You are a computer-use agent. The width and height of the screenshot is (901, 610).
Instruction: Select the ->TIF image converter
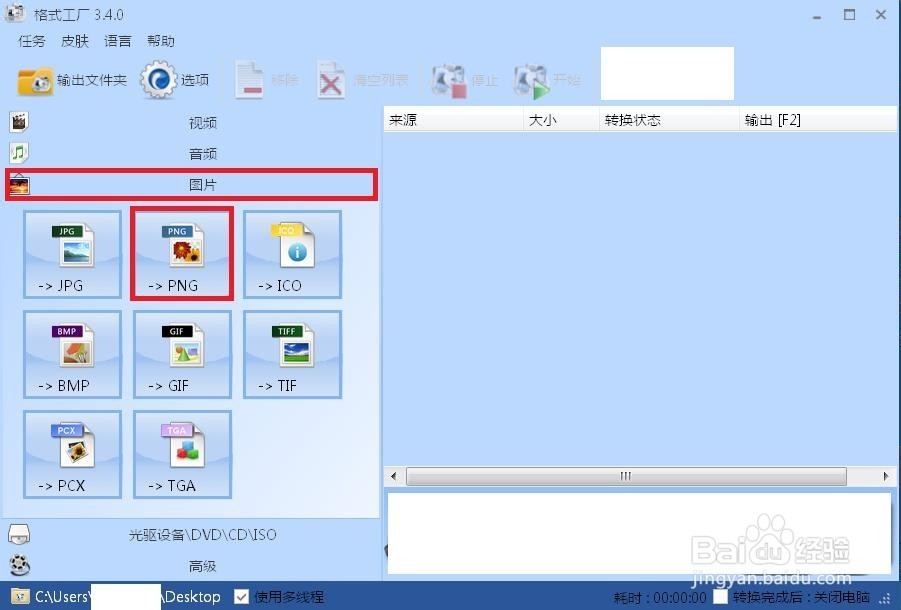coord(291,354)
